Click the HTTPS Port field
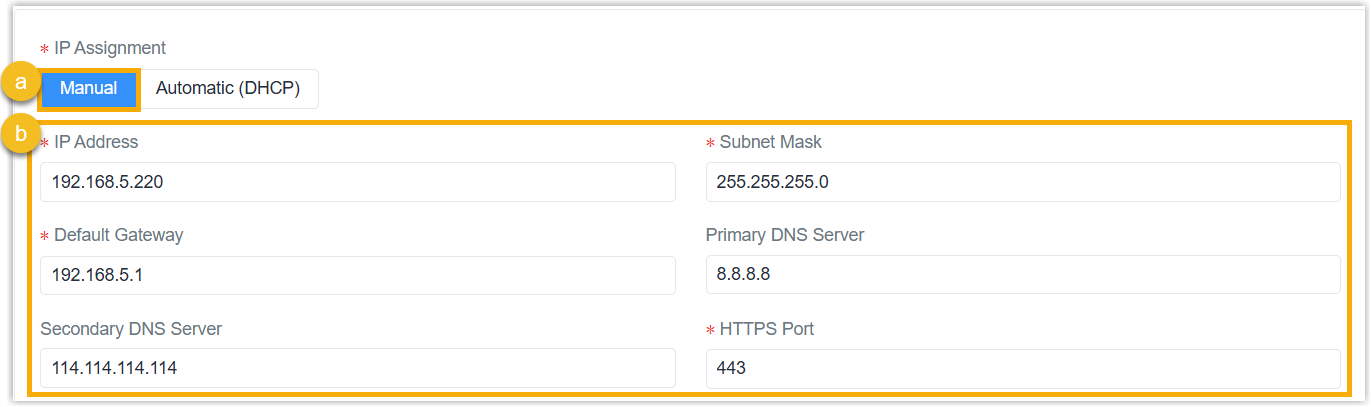This screenshot has height=407, width=1371. [1023, 368]
